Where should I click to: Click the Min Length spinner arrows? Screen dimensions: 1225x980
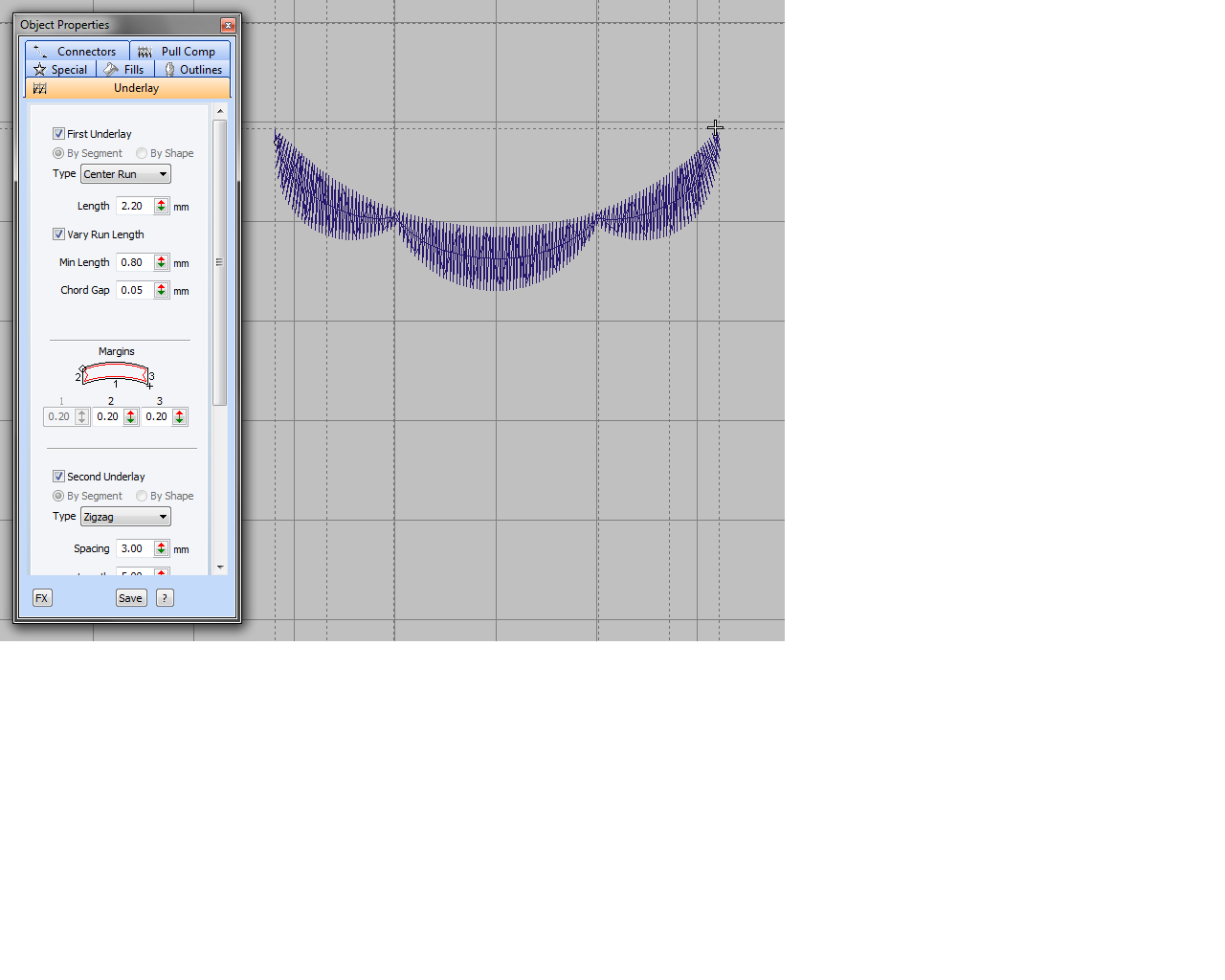tap(161, 262)
